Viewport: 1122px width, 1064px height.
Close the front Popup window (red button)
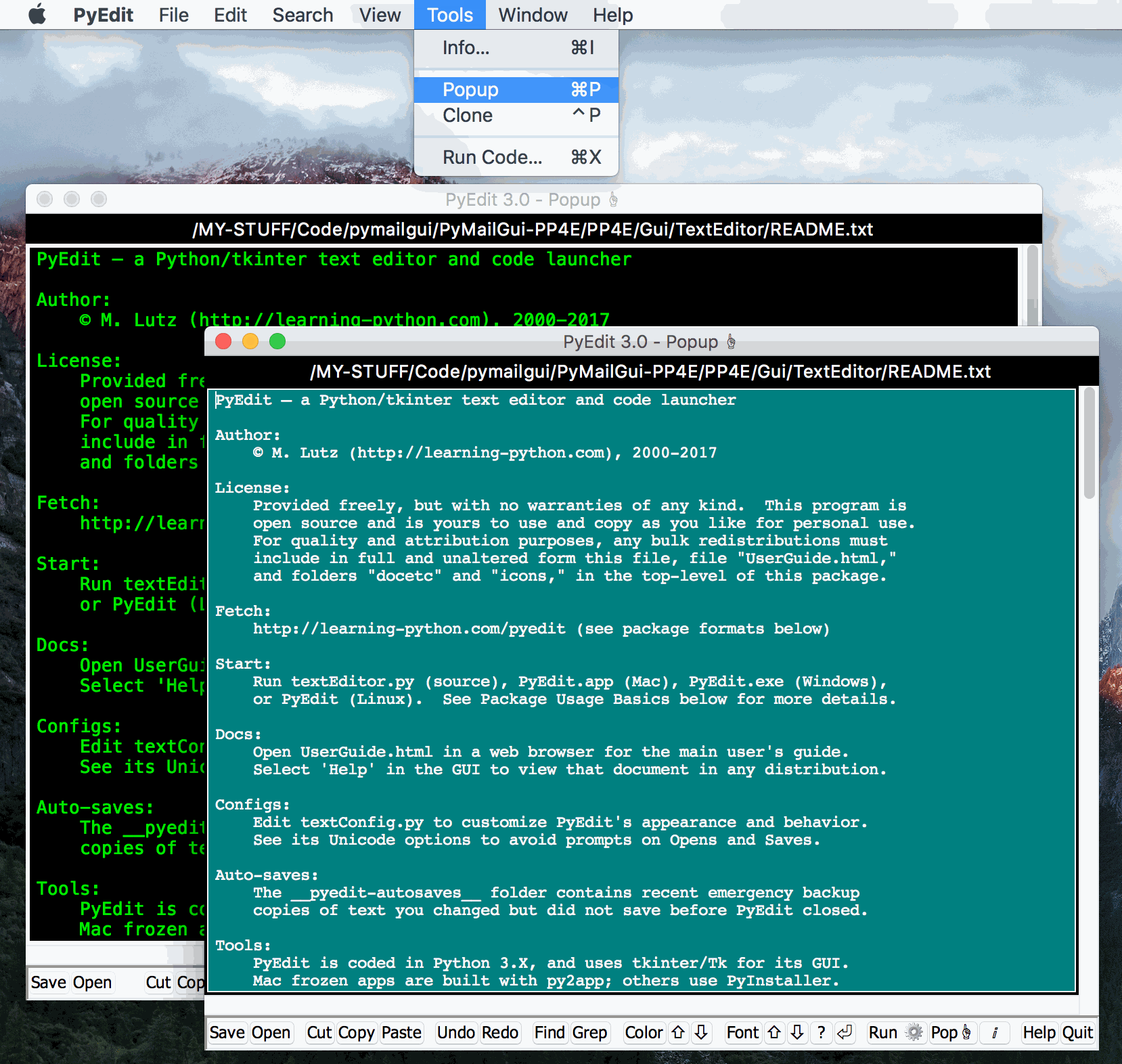click(223, 341)
